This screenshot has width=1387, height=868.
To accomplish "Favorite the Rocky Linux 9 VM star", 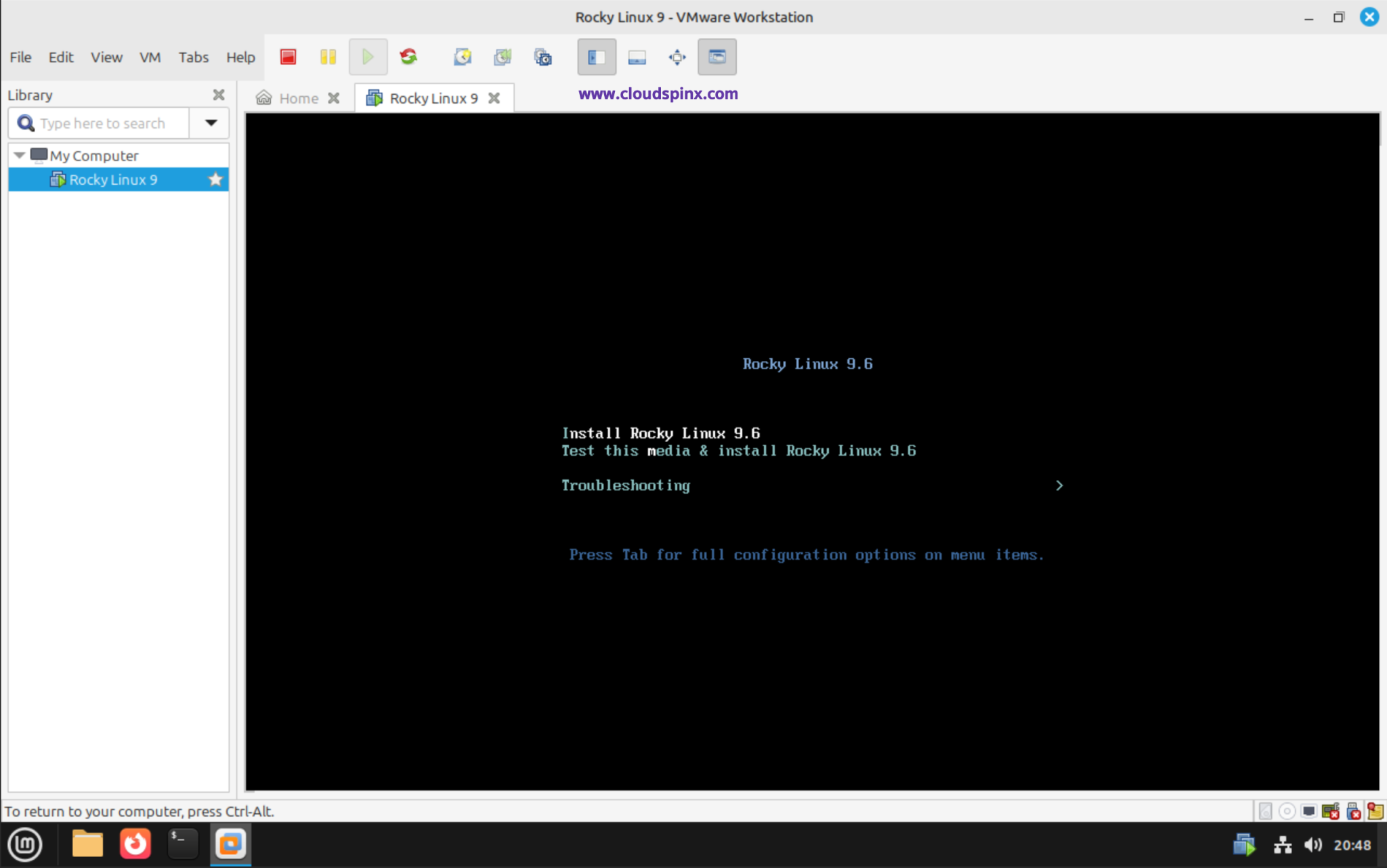I will (x=215, y=179).
